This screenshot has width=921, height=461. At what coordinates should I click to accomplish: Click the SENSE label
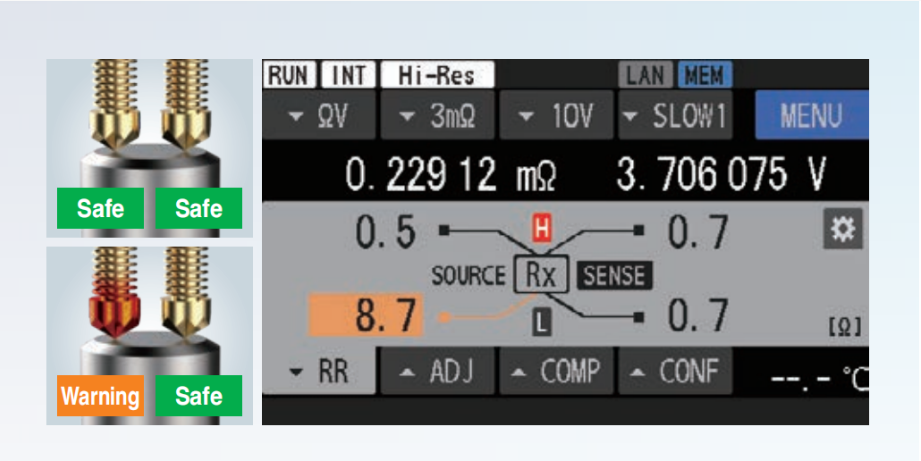[614, 275]
